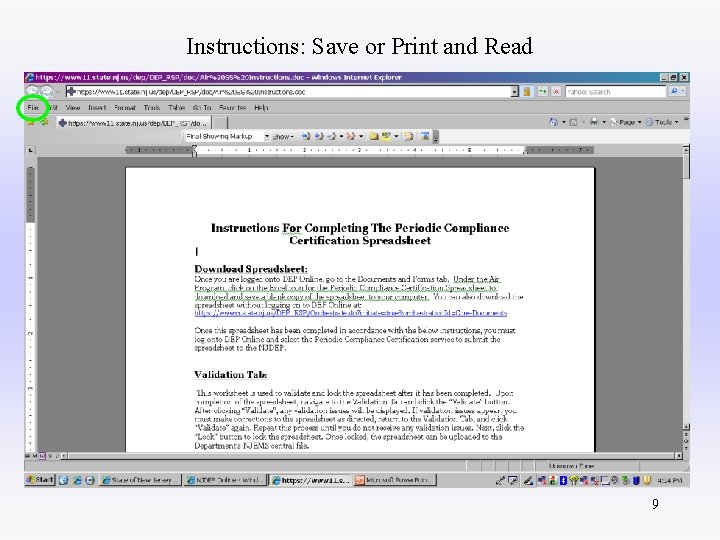Click the Bluetooth system tray icon
Screen dimensions: 720x540
(563, 480)
